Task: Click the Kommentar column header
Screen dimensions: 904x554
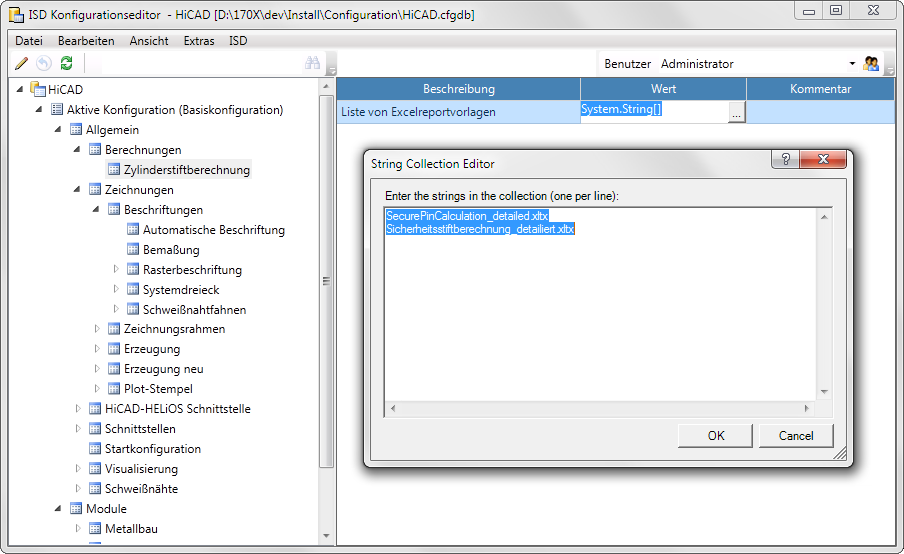Action: pyautogui.click(x=820, y=89)
